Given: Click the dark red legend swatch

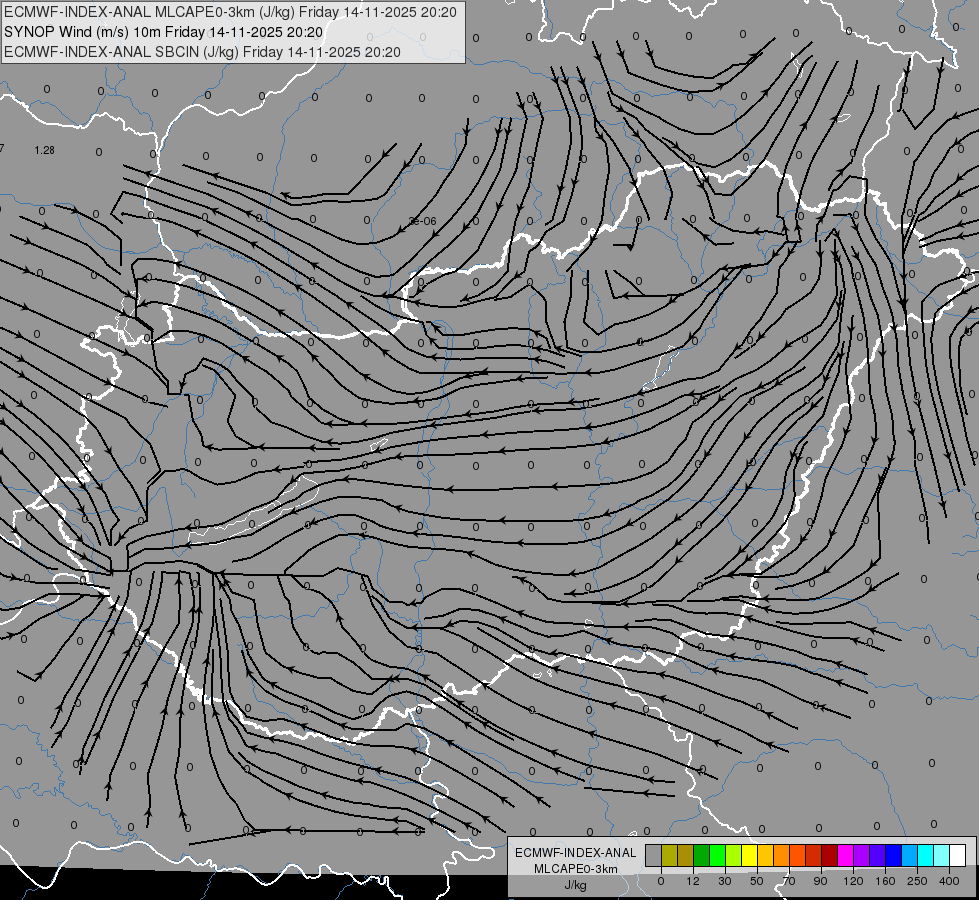Looking at the screenshot, I should (x=830, y=856).
